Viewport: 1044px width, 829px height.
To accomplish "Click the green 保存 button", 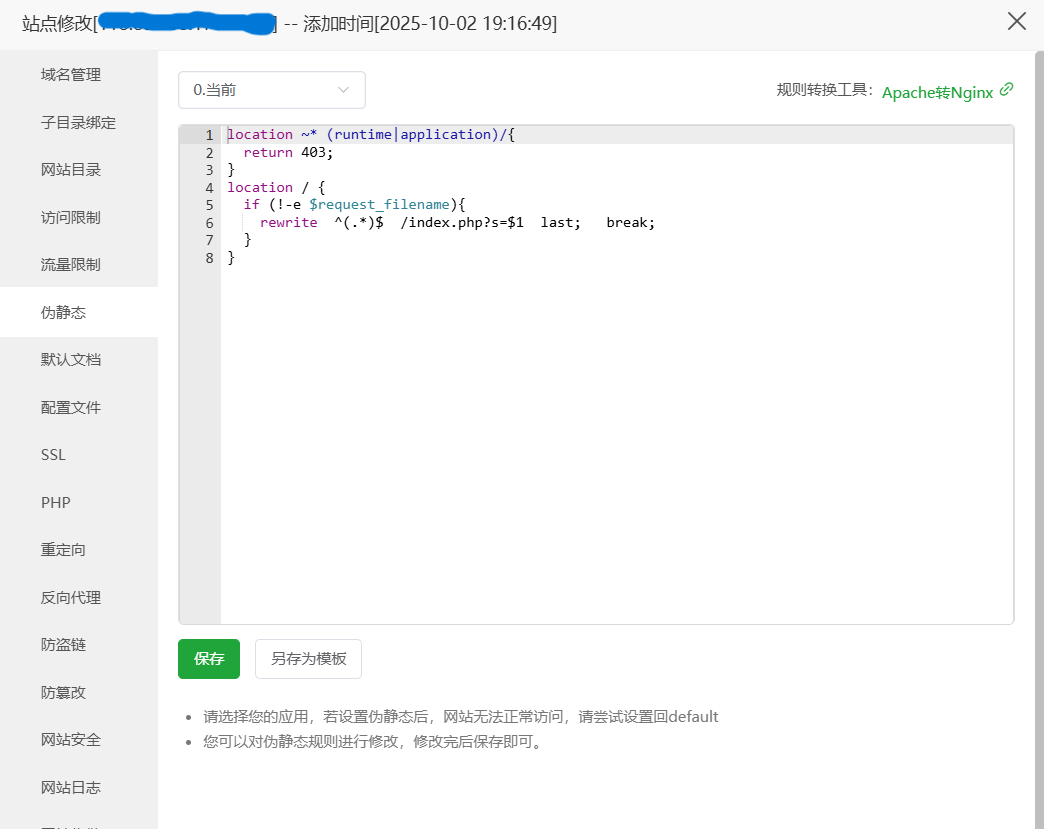I will 209,659.
